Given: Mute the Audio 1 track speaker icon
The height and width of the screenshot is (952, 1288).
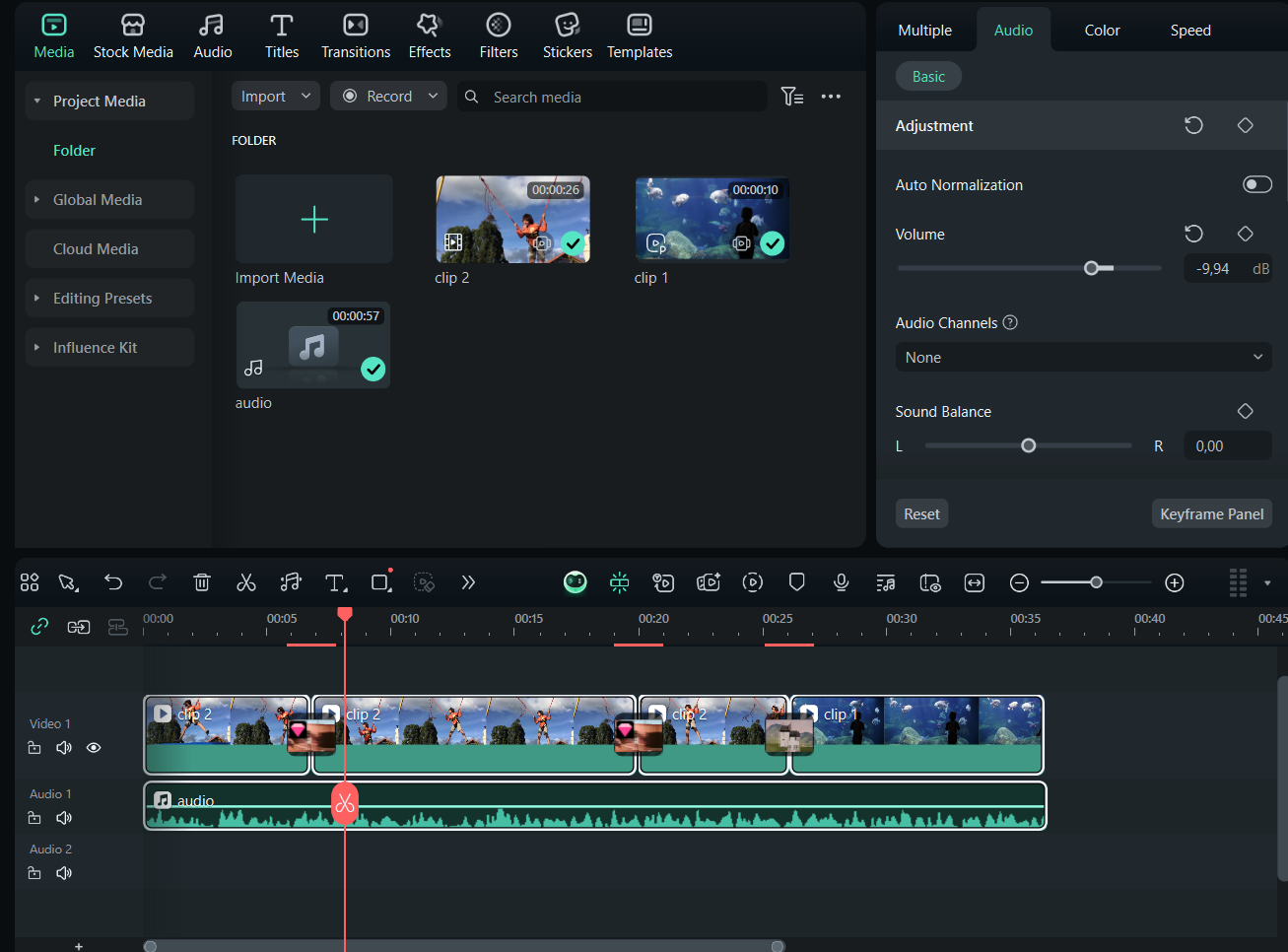Looking at the screenshot, I should [x=63, y=817].
